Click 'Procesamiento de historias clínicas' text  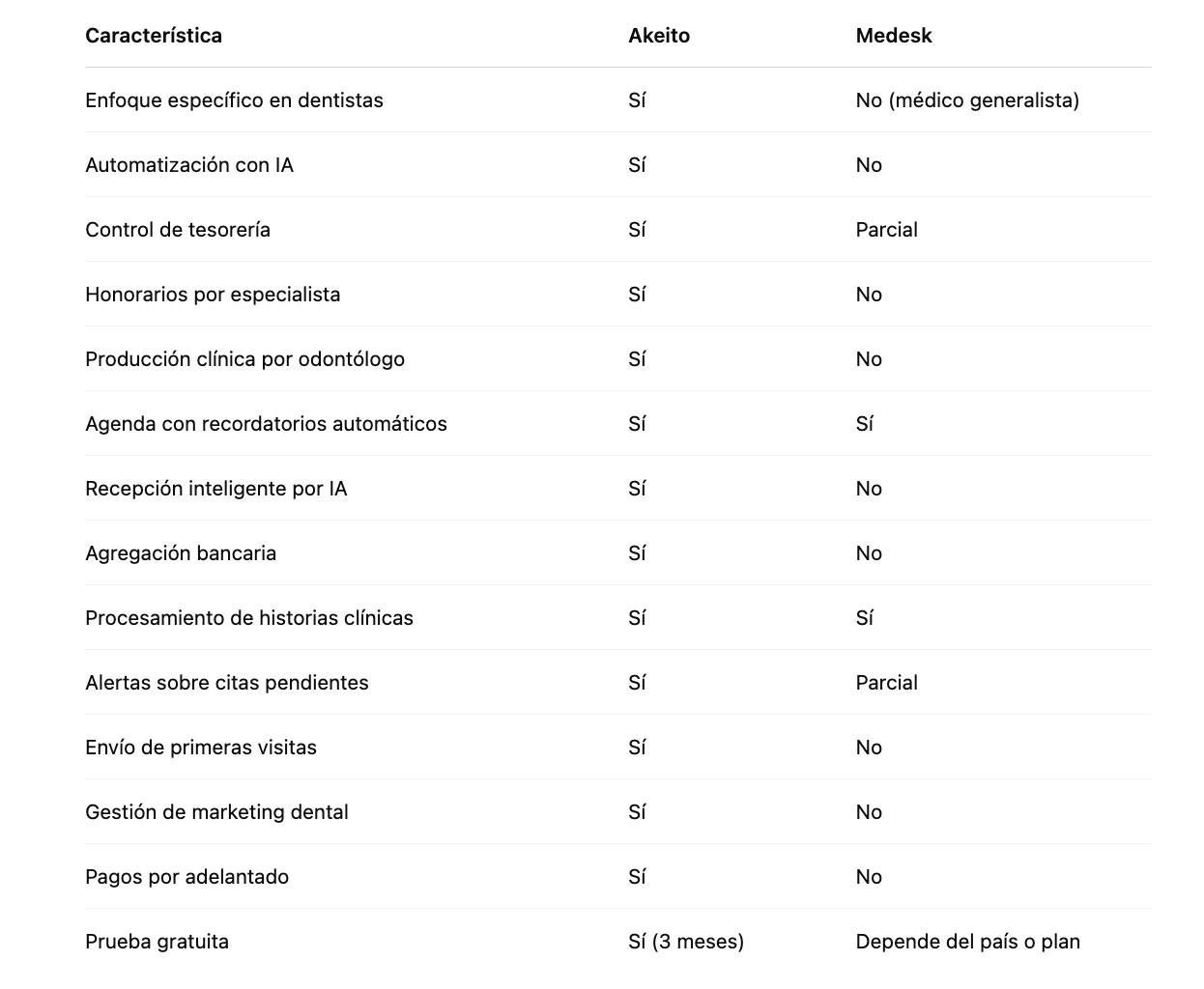(x=249, y=618)
